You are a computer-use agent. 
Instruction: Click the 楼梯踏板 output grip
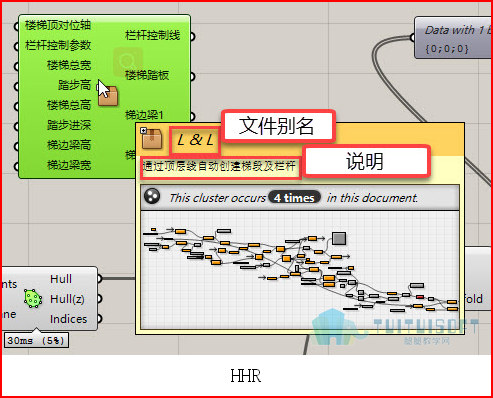click(x=192, y=76)
